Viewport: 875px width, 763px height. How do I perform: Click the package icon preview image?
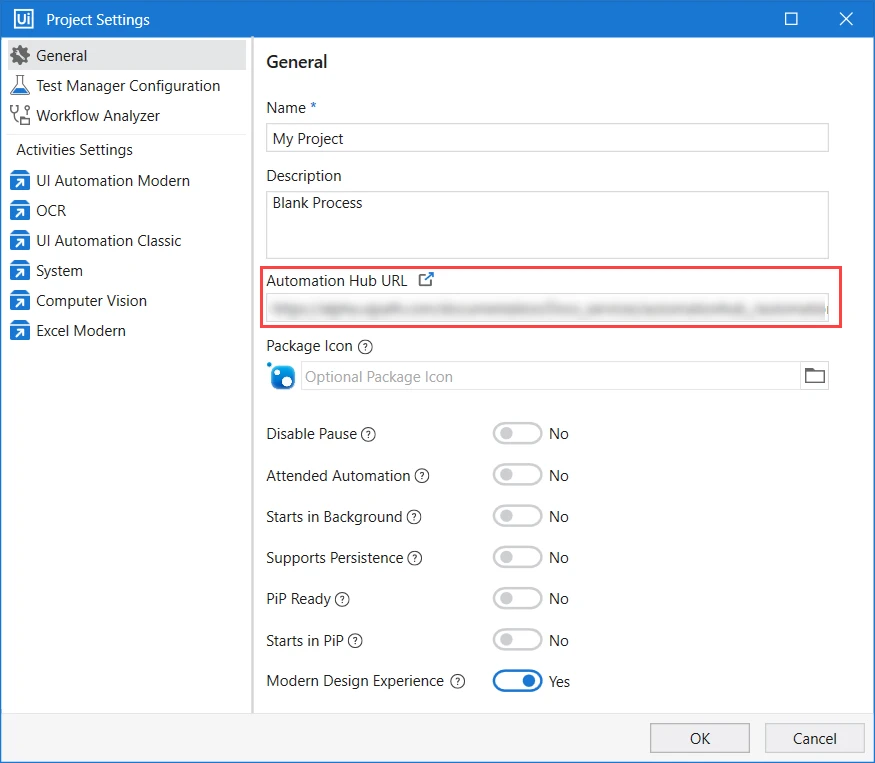point(282,376)
